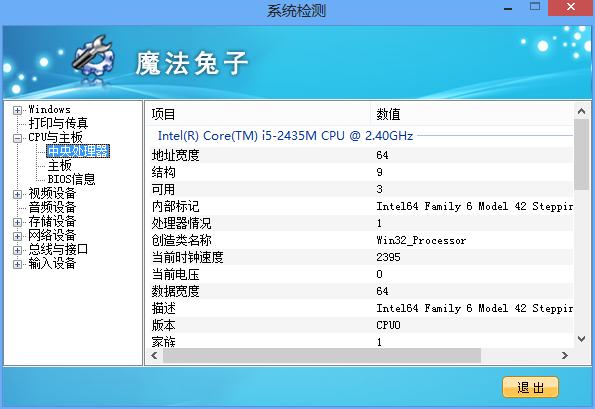Expand the 网络设备 node

[17, 236]
